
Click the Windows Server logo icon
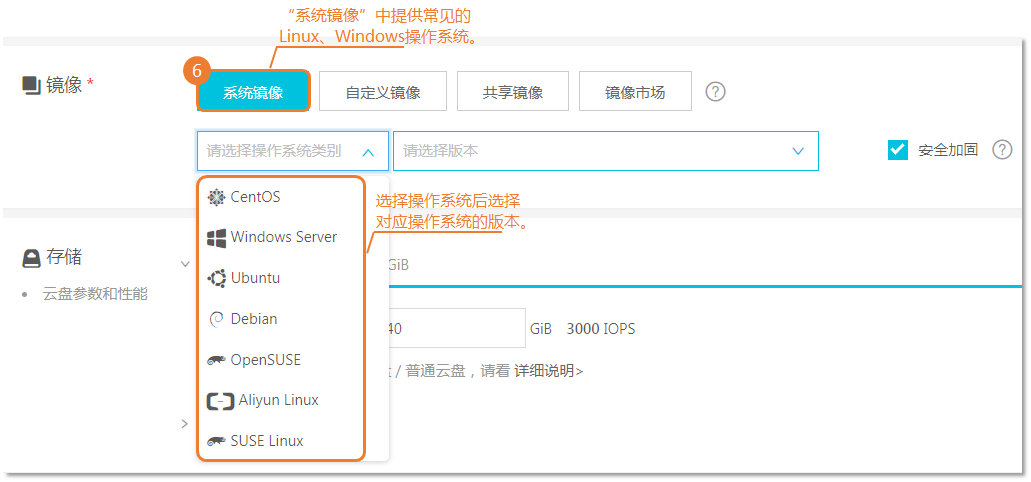coord(216,237)
